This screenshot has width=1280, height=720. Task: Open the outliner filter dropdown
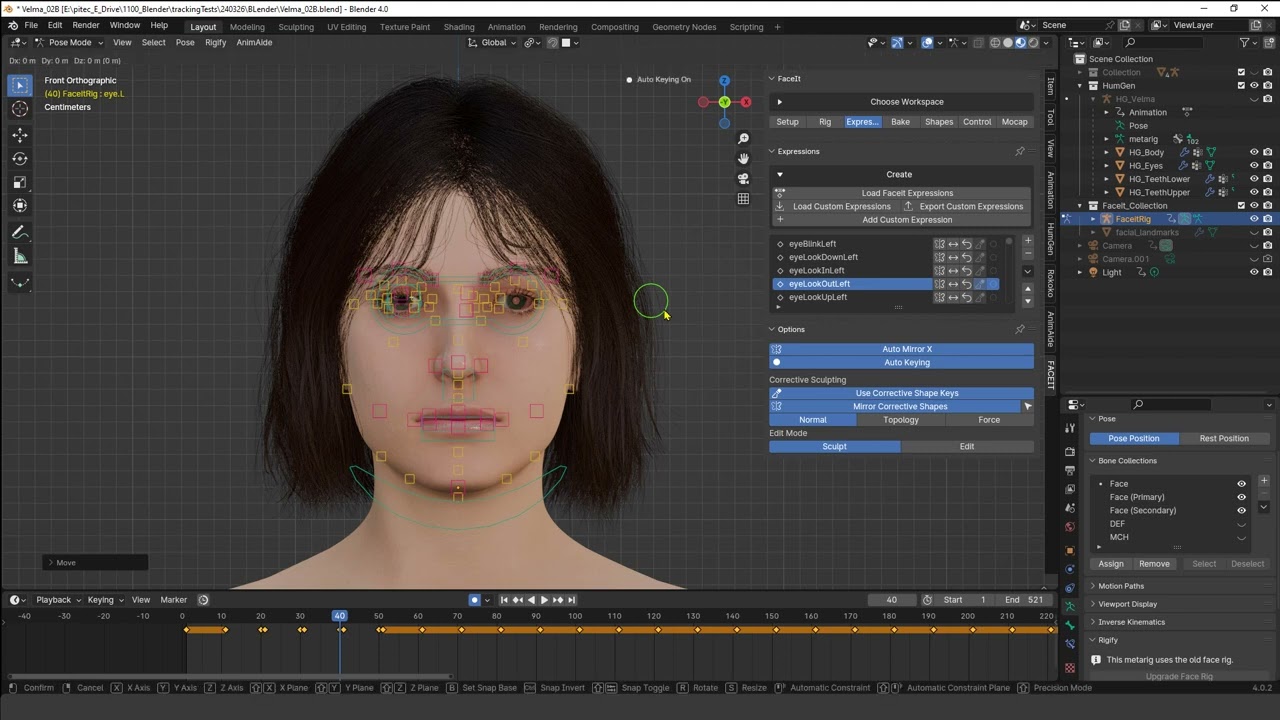1248,42
